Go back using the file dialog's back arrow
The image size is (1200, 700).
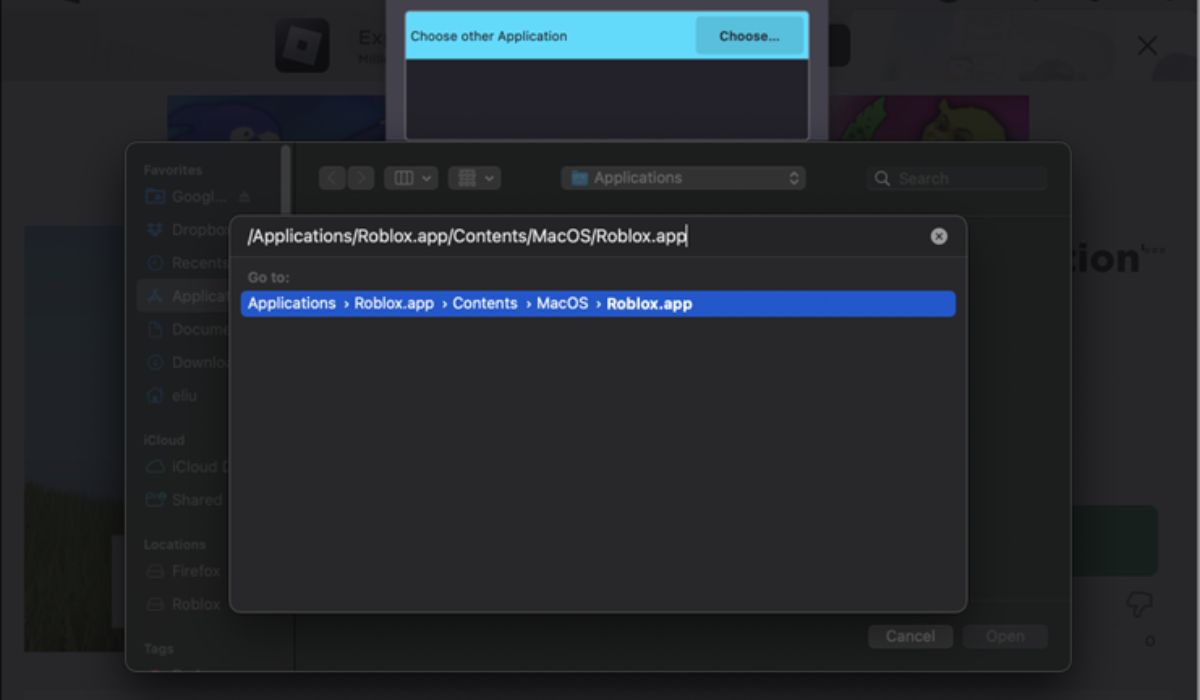333,178
